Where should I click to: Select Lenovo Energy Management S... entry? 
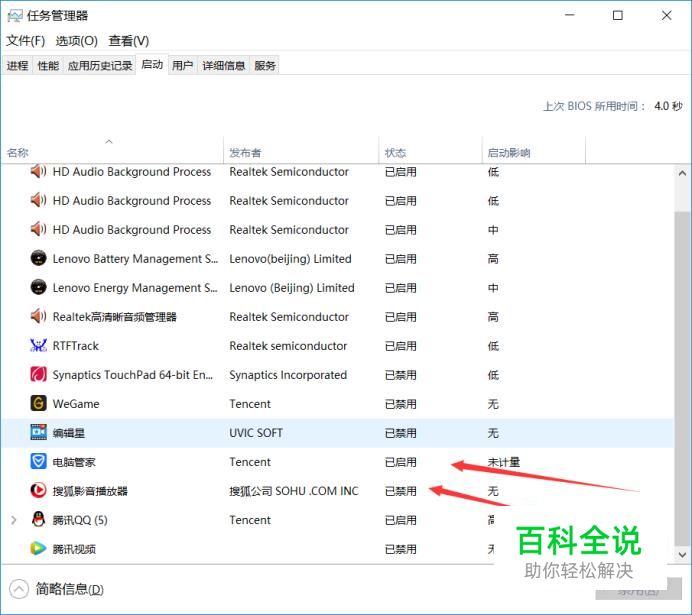tap(135, 288)
